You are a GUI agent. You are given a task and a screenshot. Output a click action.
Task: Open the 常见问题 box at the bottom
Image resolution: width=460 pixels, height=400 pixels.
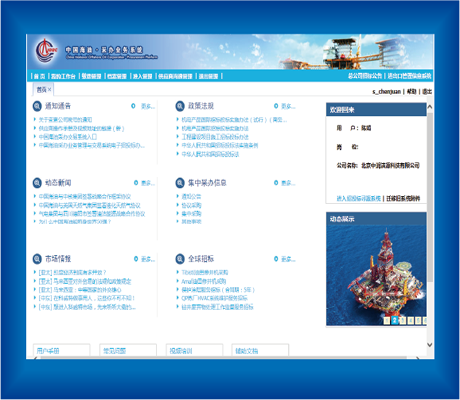pos(128,350)
